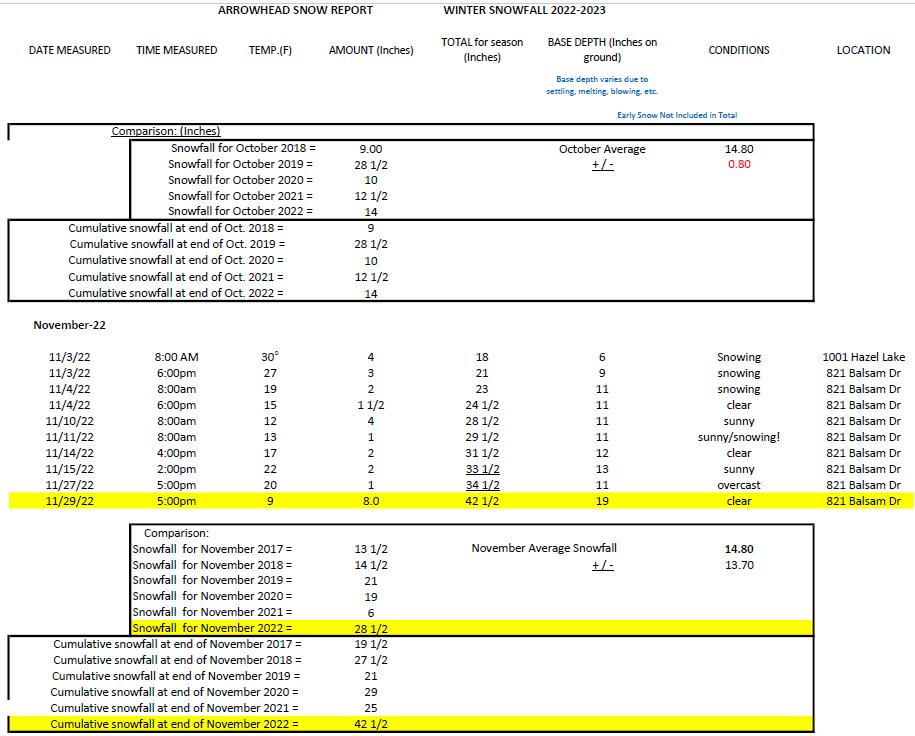Select the overcast conditions cell
This screenshot has width=915, height=736.
click(739, 485)
